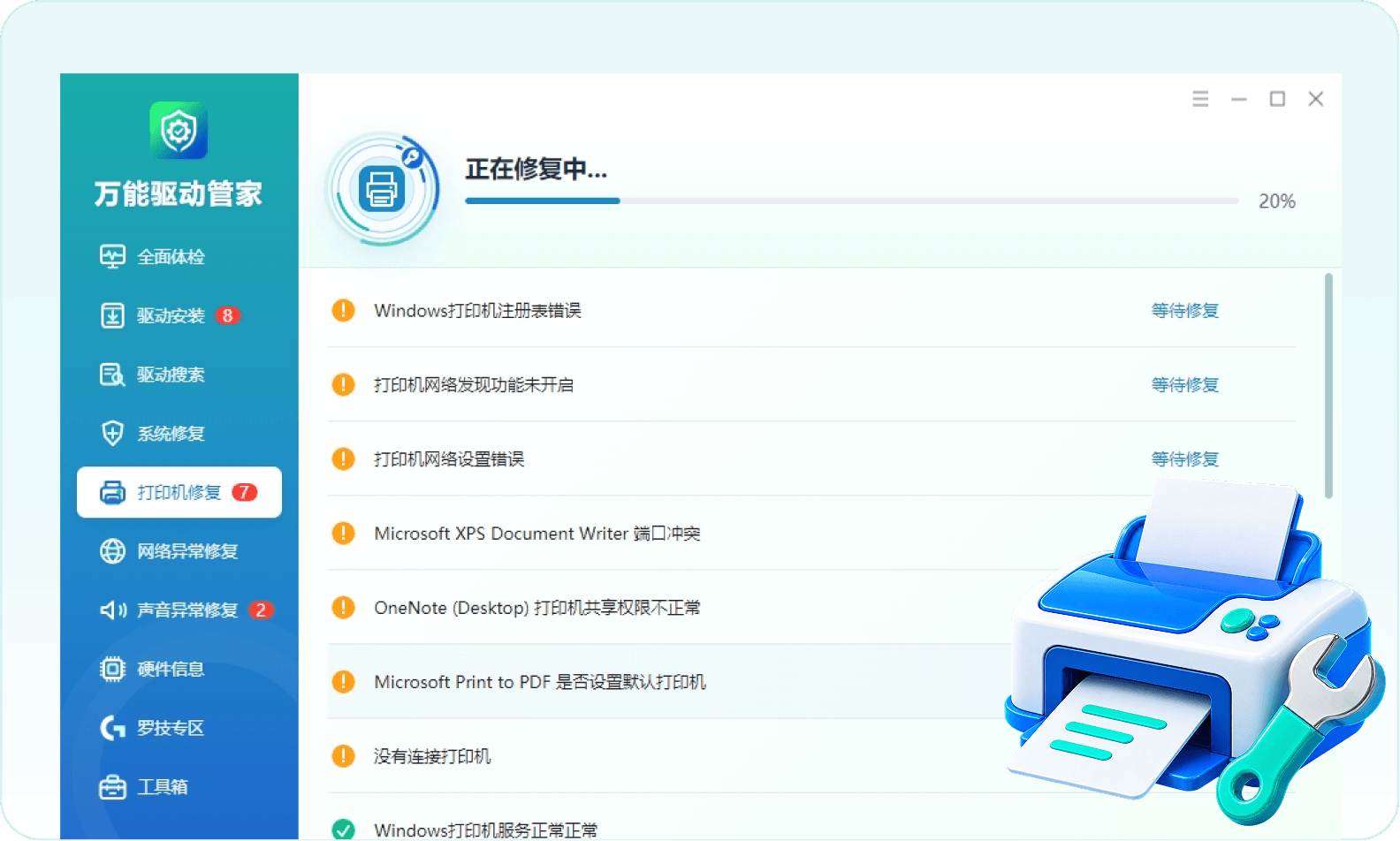The width and height of the screenshot is (1400, 841).
Task: Click 等待修复 for Windows打印机注册表错误
Action: click(x=1185, y=311)
